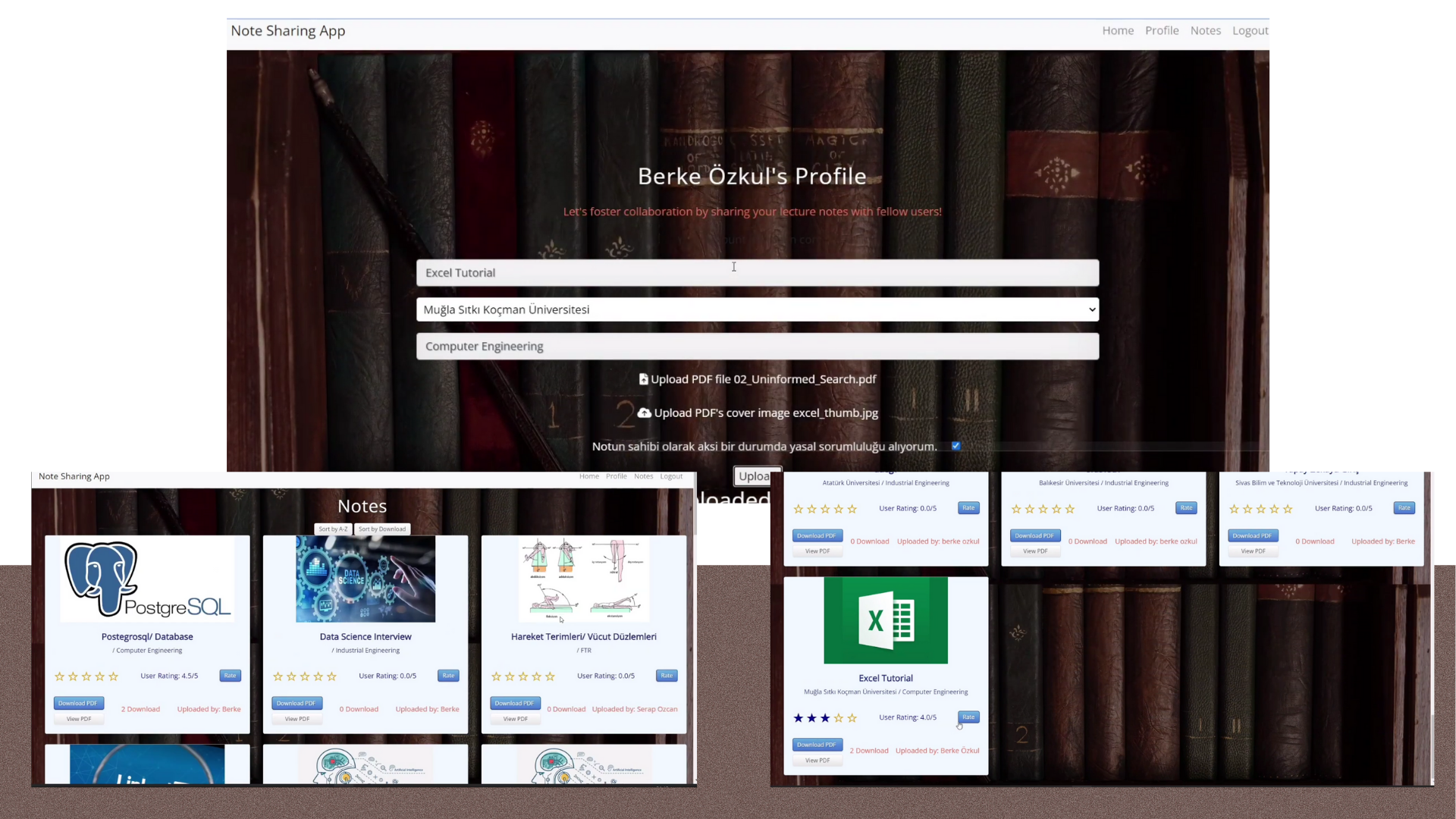
Task: Open the Hareket Terimleri anatomy cover image
Action: pos(584,579)
